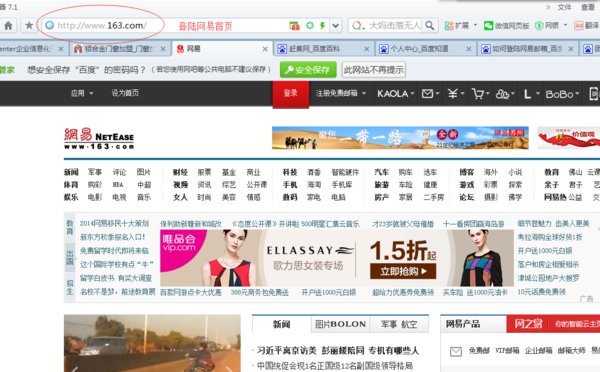Viewport: 600px width, 372px height.
Task: Open the 扩展 extensions toolbar item
Action: [457, 26]
